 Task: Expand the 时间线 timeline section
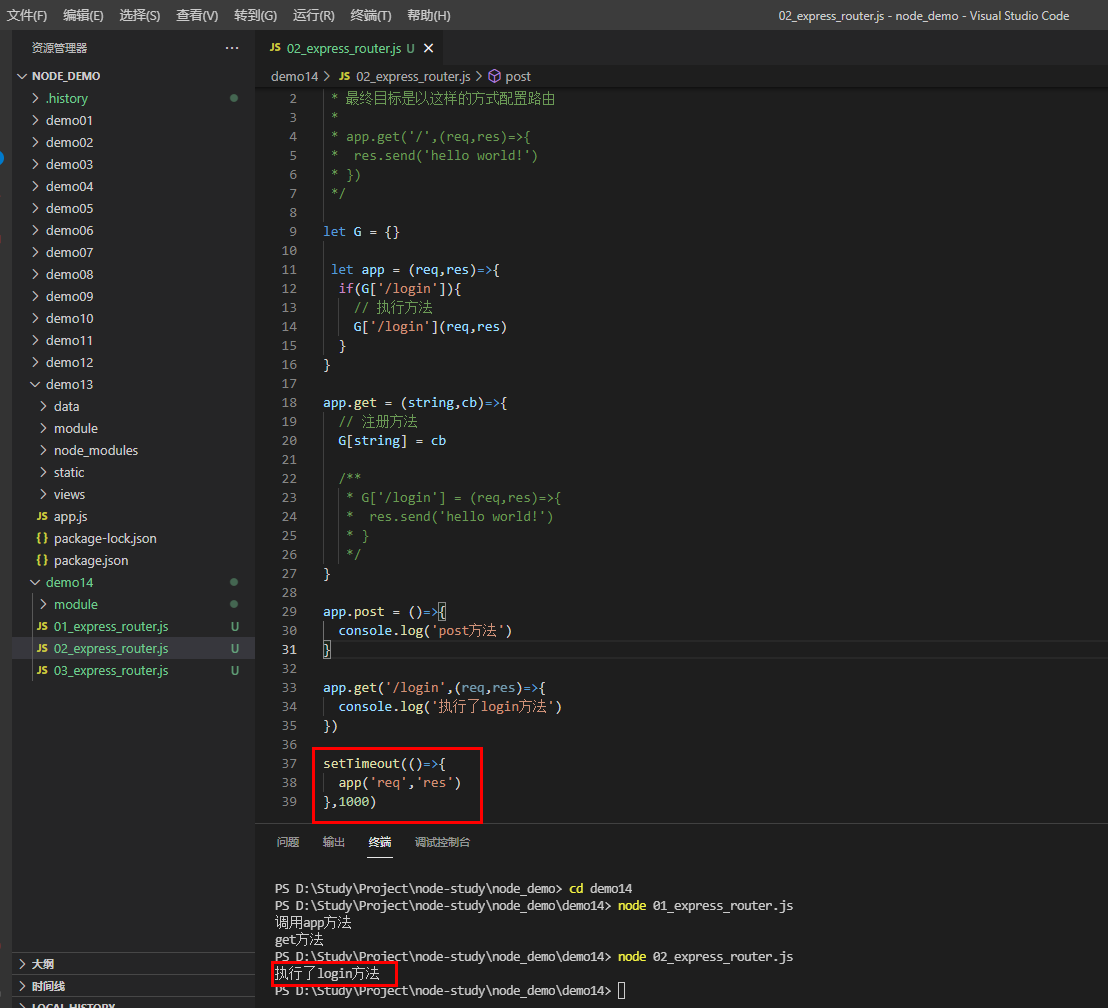(x=134, y=986)
